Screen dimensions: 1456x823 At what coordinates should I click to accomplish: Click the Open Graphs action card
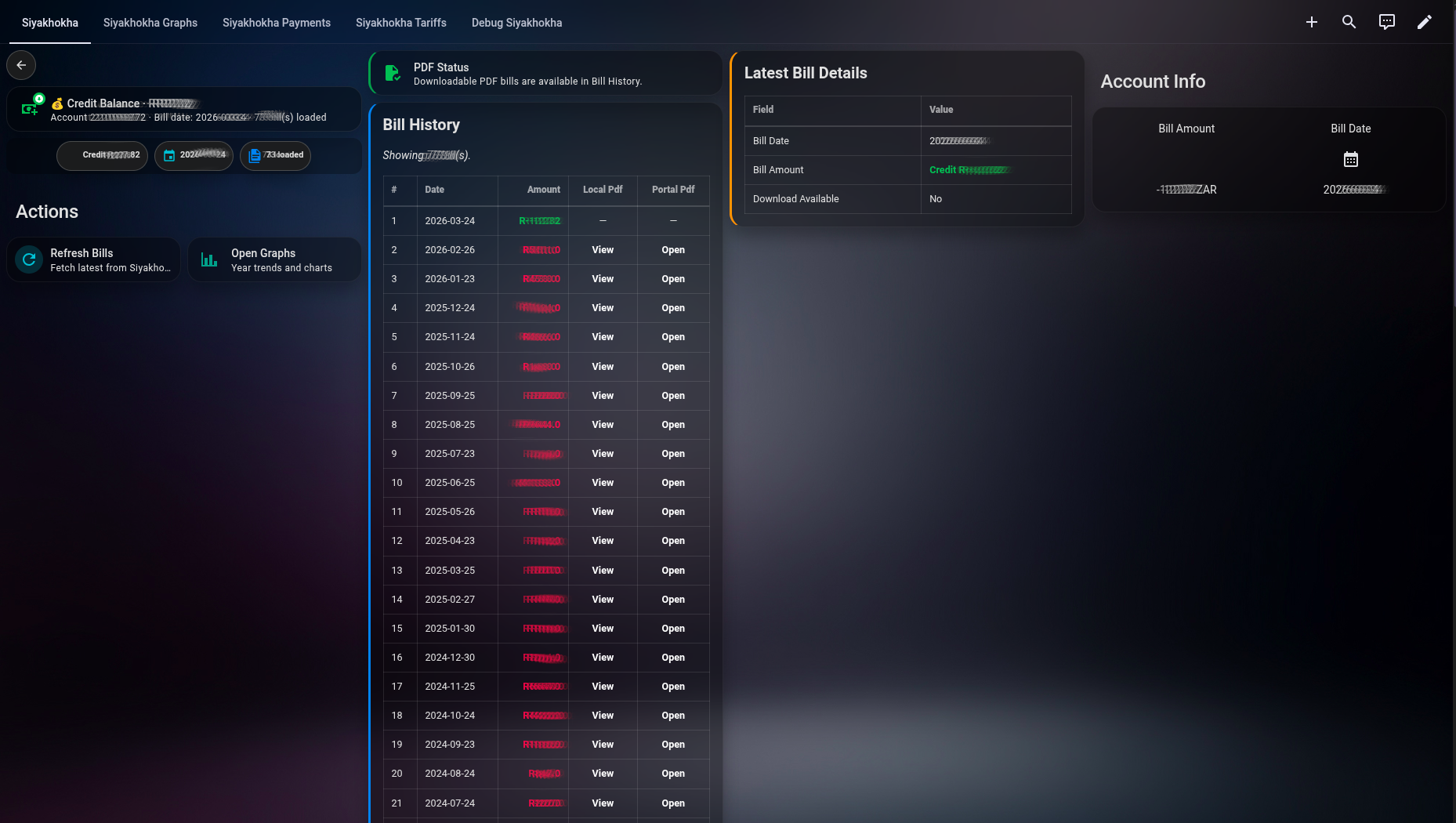coord(274,259)
